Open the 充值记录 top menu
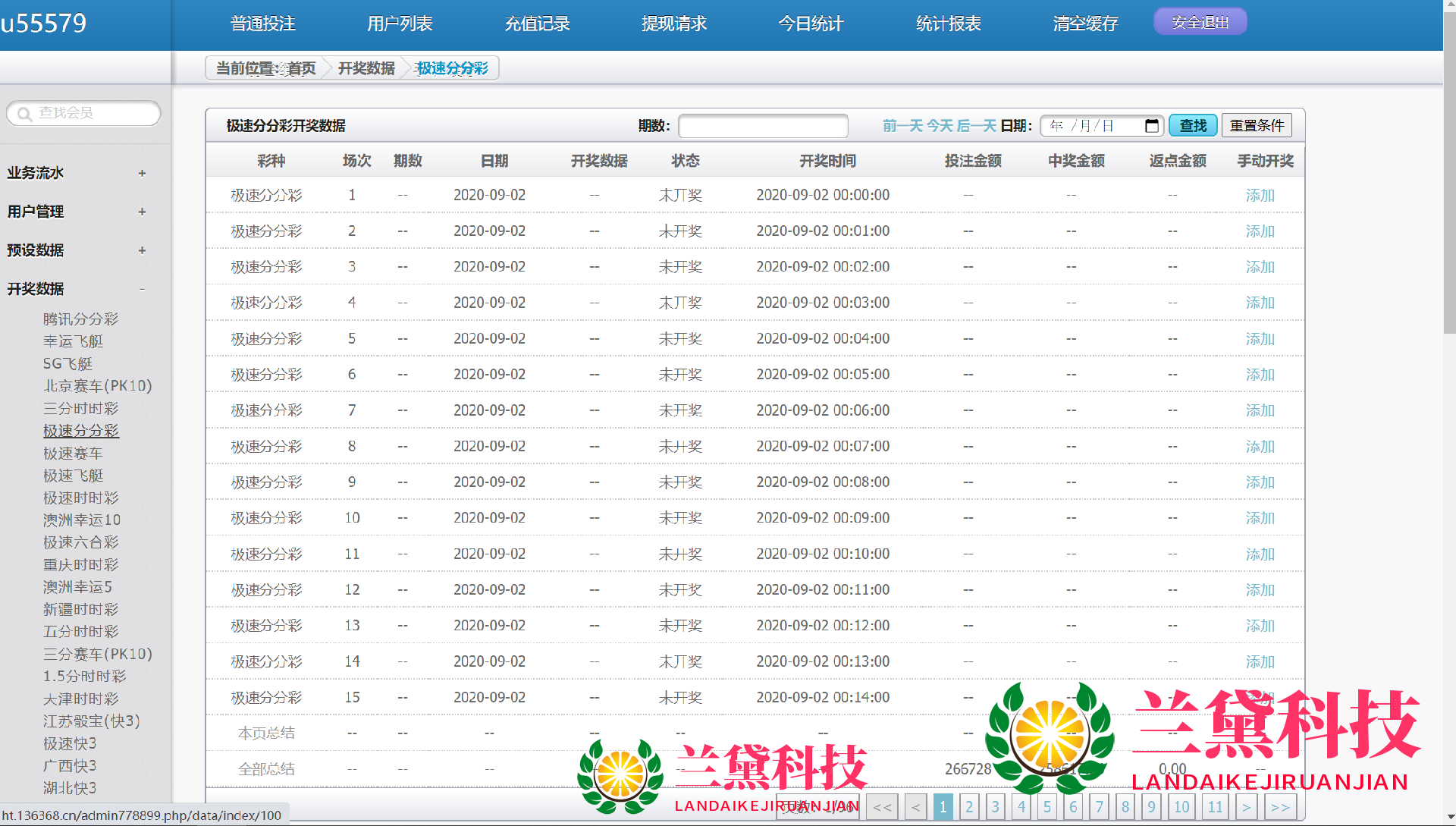This screenshot has height=826, width=1456. [537, 24]
